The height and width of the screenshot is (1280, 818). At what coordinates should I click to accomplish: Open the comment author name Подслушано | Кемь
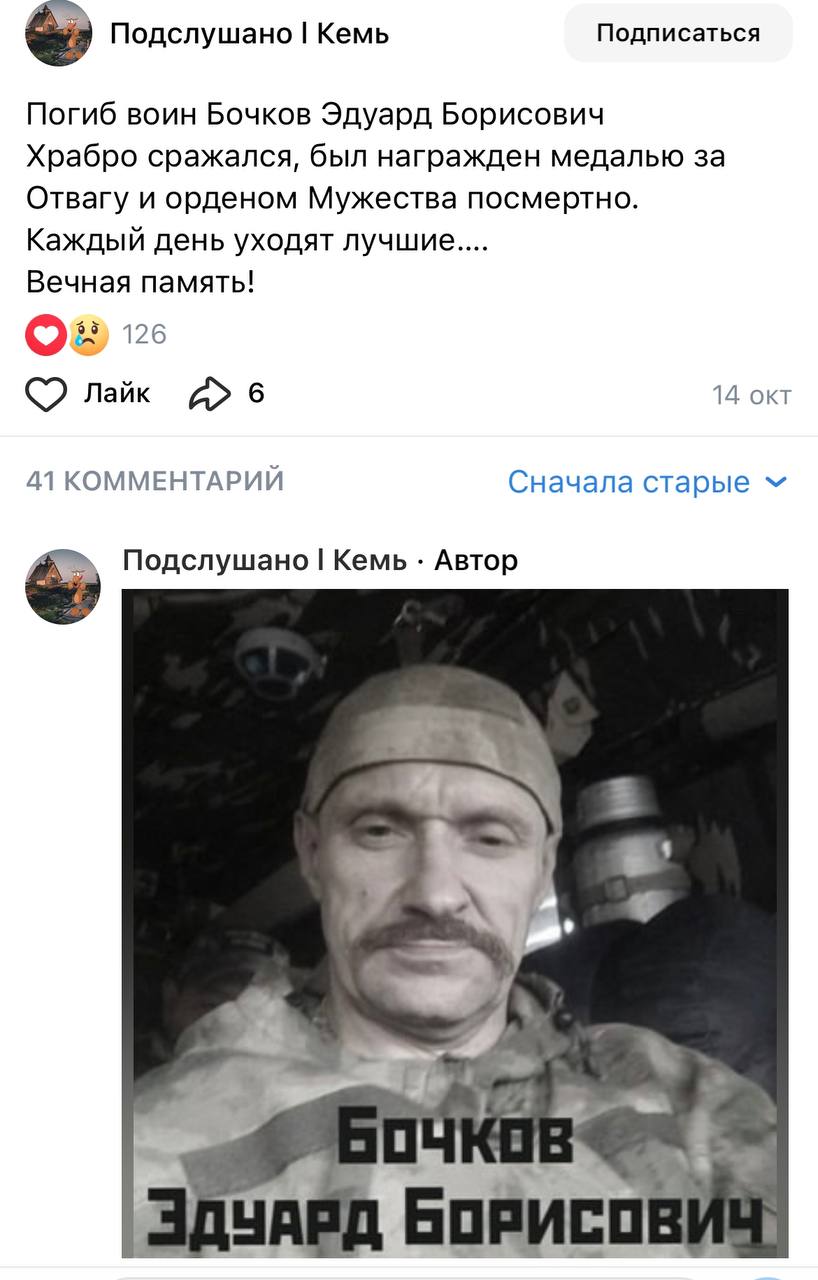pyautogui.click(x=265, y=561)
